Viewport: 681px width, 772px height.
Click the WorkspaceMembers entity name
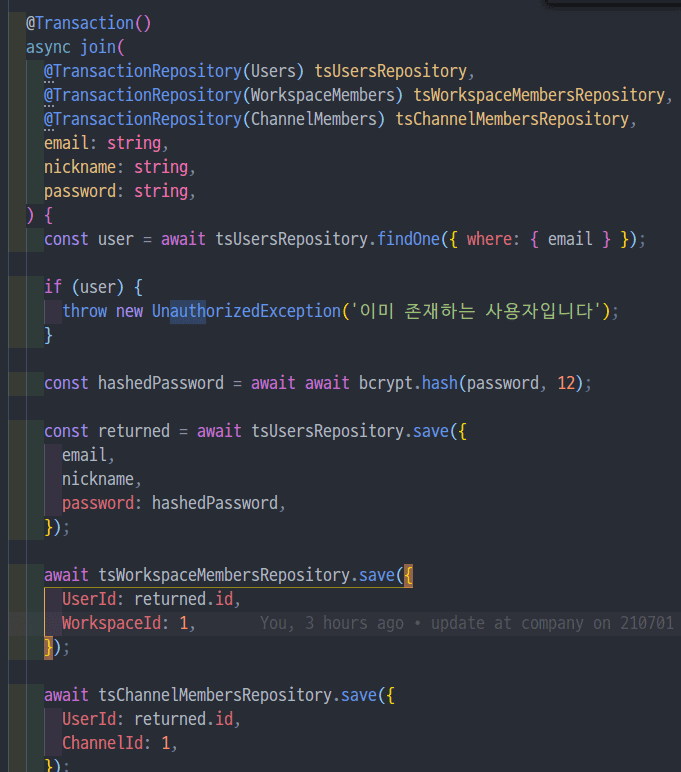pos(323,95)
